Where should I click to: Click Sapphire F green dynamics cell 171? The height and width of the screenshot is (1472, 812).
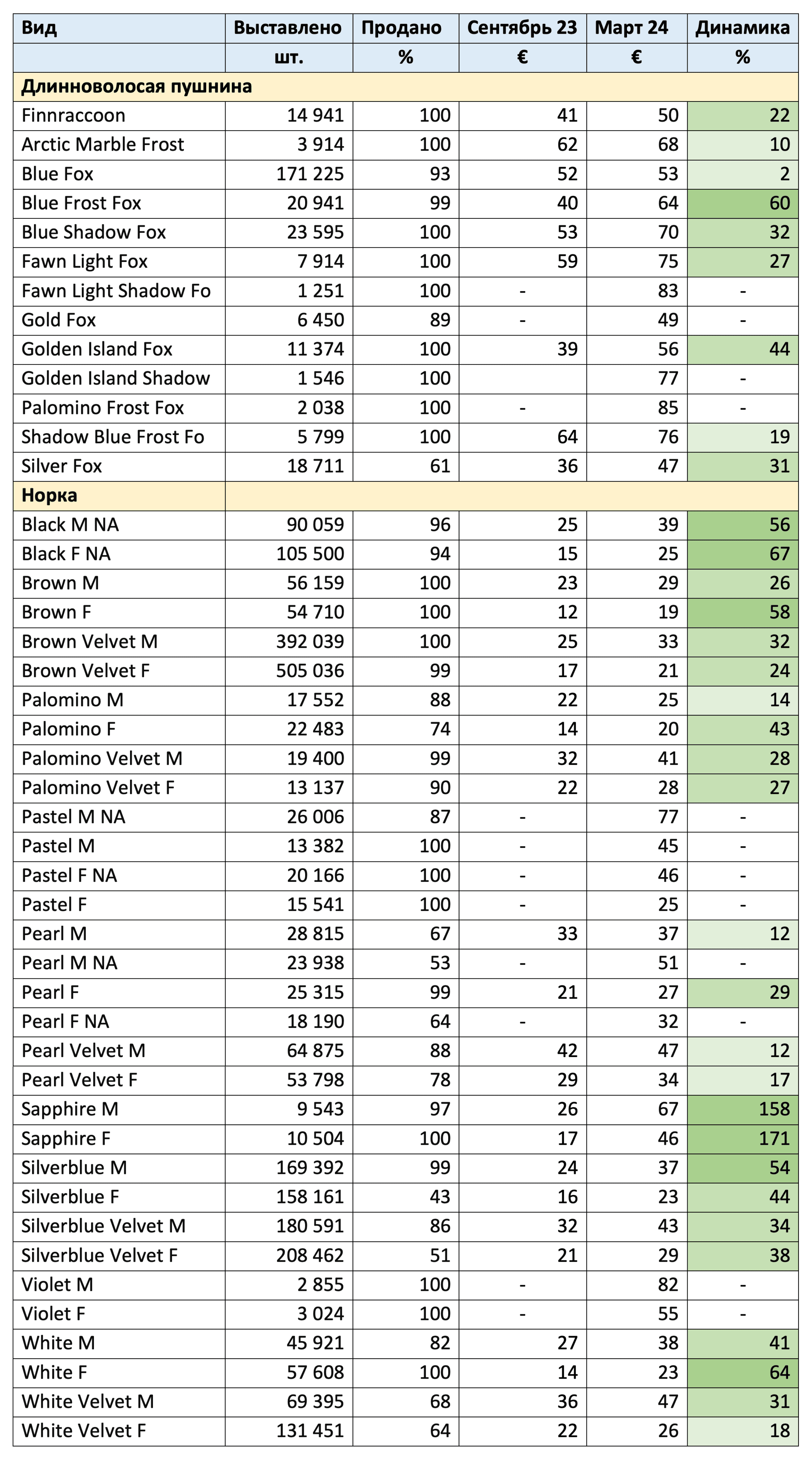pos(774,1138)
